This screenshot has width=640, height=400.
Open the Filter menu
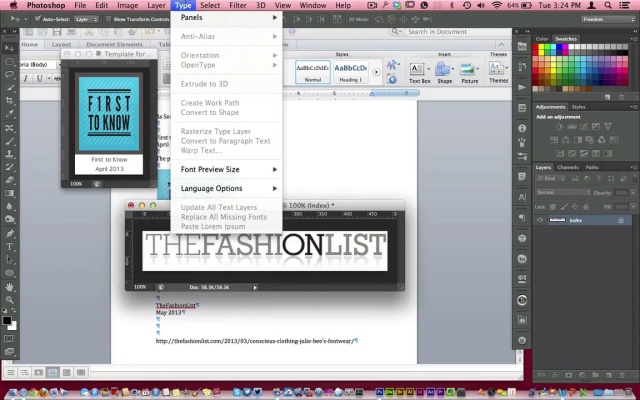[238, 5]
